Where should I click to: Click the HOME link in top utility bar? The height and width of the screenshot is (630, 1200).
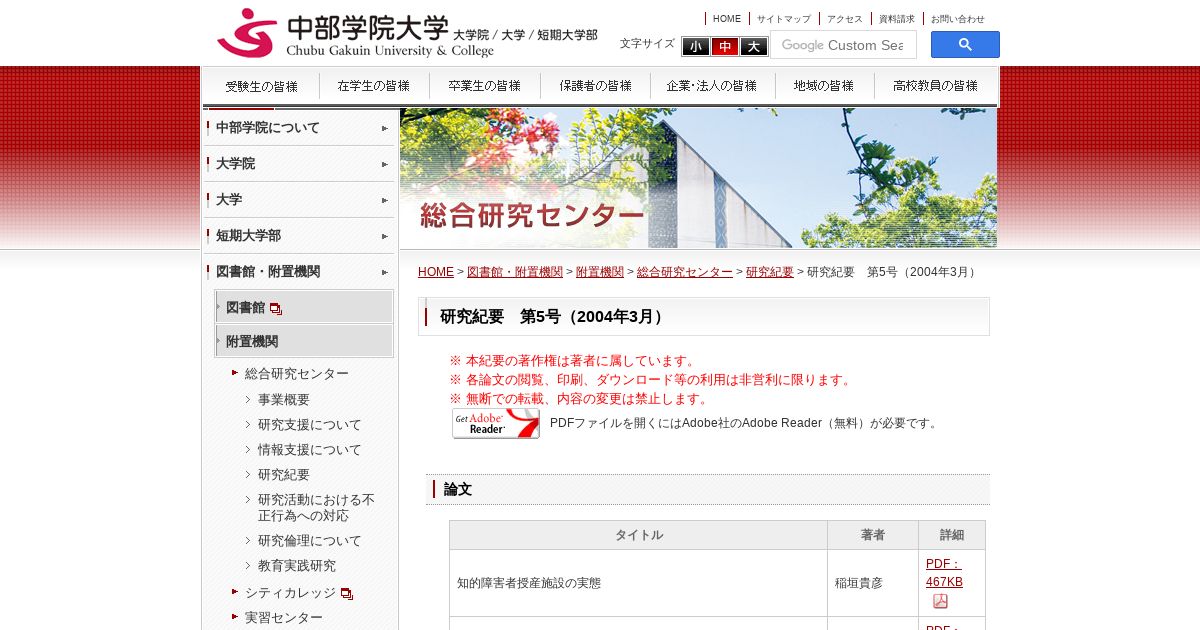(727, 19)
